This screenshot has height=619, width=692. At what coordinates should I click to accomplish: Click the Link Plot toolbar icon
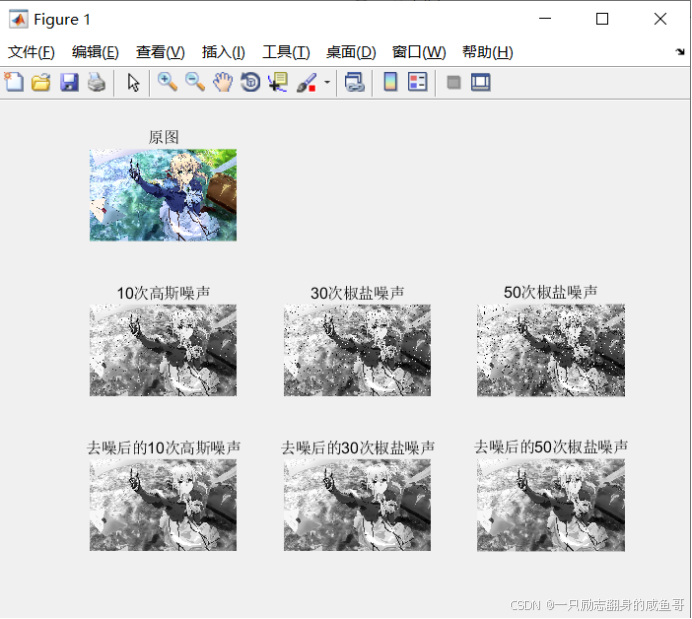tap(354, 83)
